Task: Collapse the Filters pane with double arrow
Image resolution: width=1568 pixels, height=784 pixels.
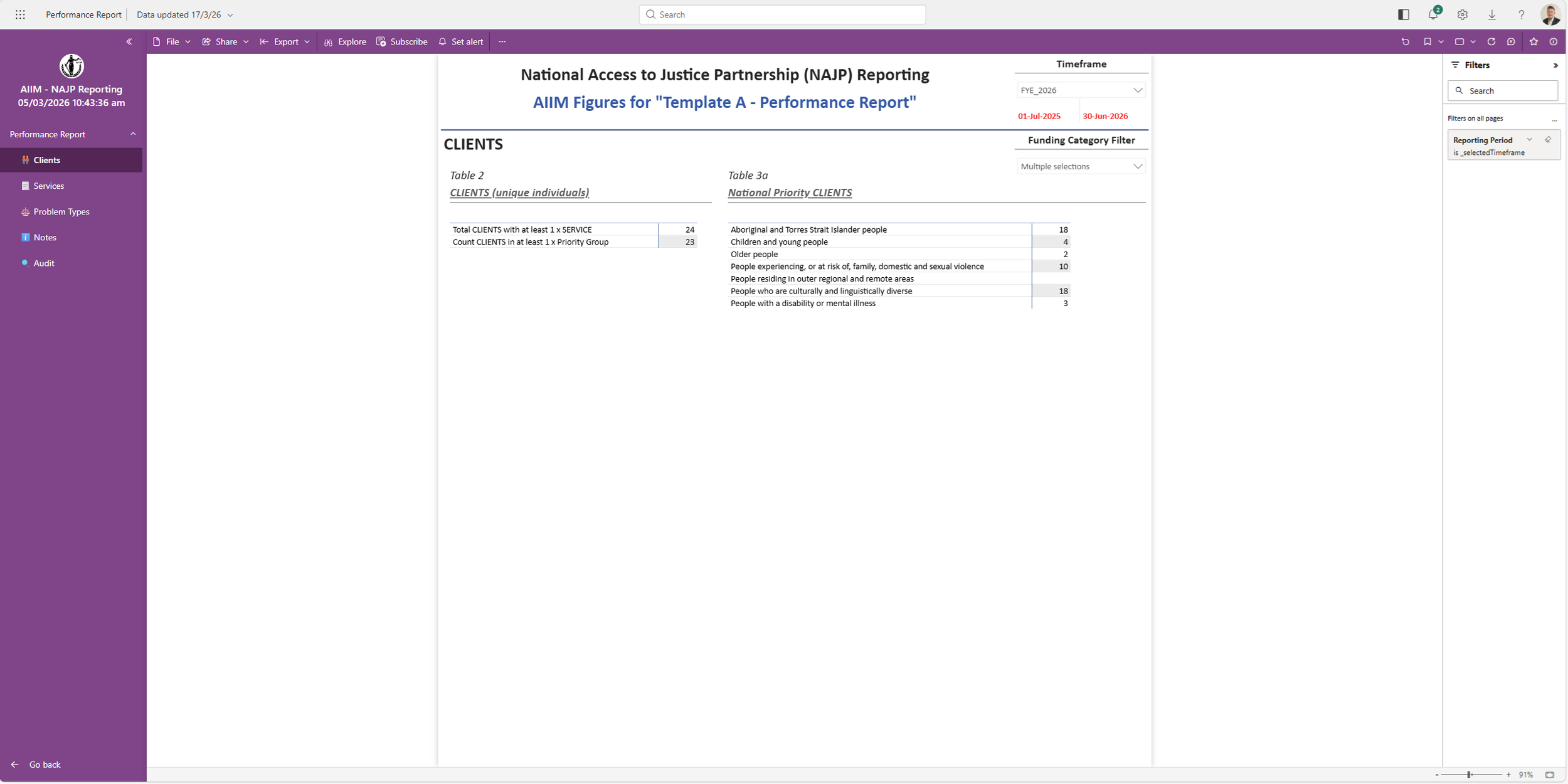Action: point(1555,65)
